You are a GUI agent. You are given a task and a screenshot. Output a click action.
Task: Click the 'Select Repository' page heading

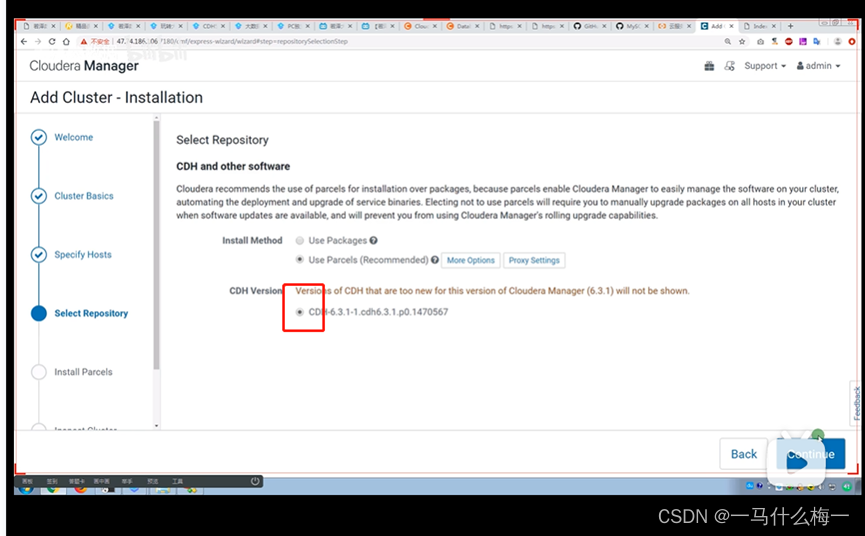click(222, 140)
